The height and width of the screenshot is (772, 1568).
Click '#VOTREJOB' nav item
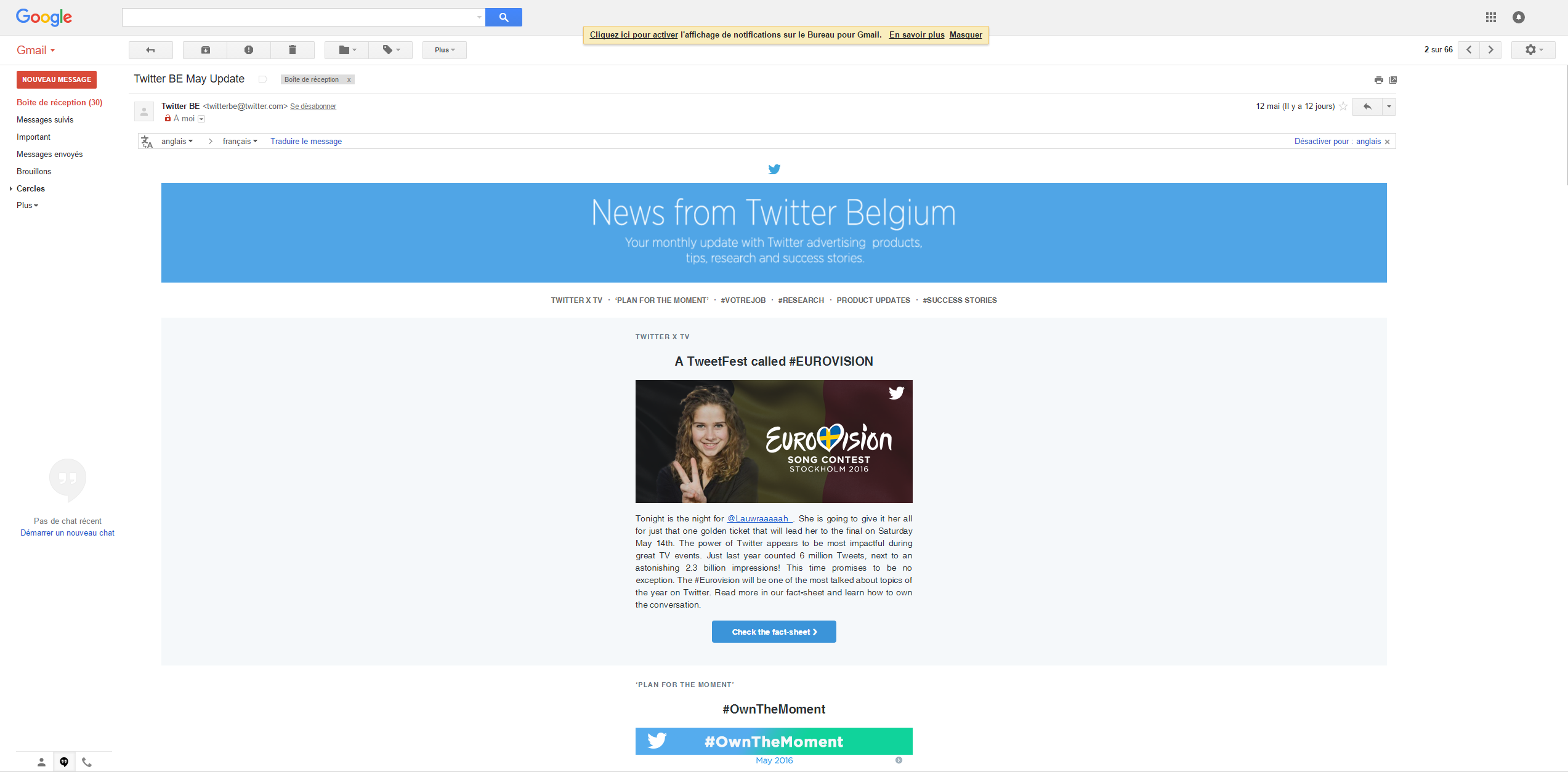pyautogui.click(x=743, y=300)
